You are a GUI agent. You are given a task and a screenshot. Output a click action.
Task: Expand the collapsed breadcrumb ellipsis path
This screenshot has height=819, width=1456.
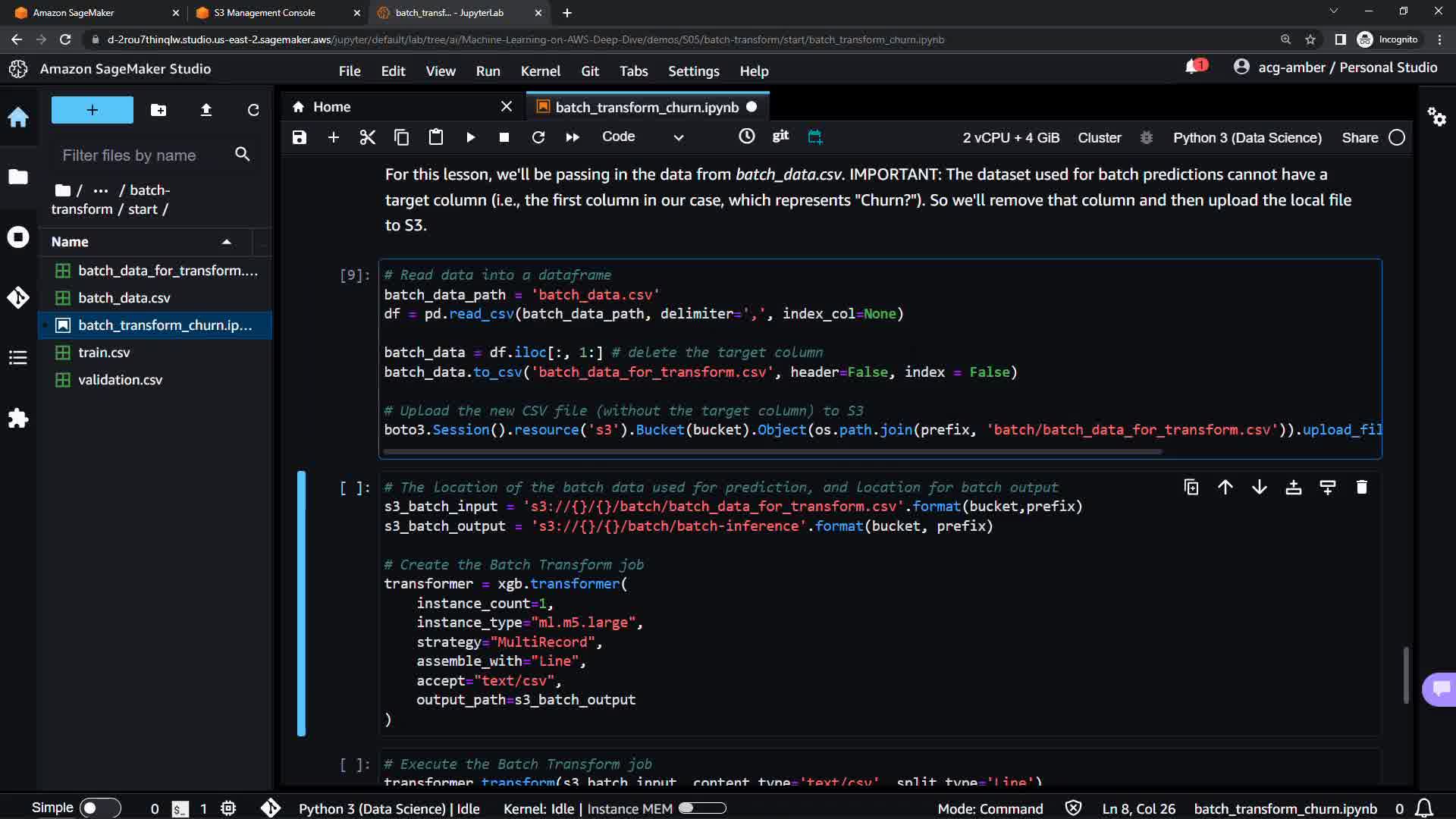pos(100,190)
